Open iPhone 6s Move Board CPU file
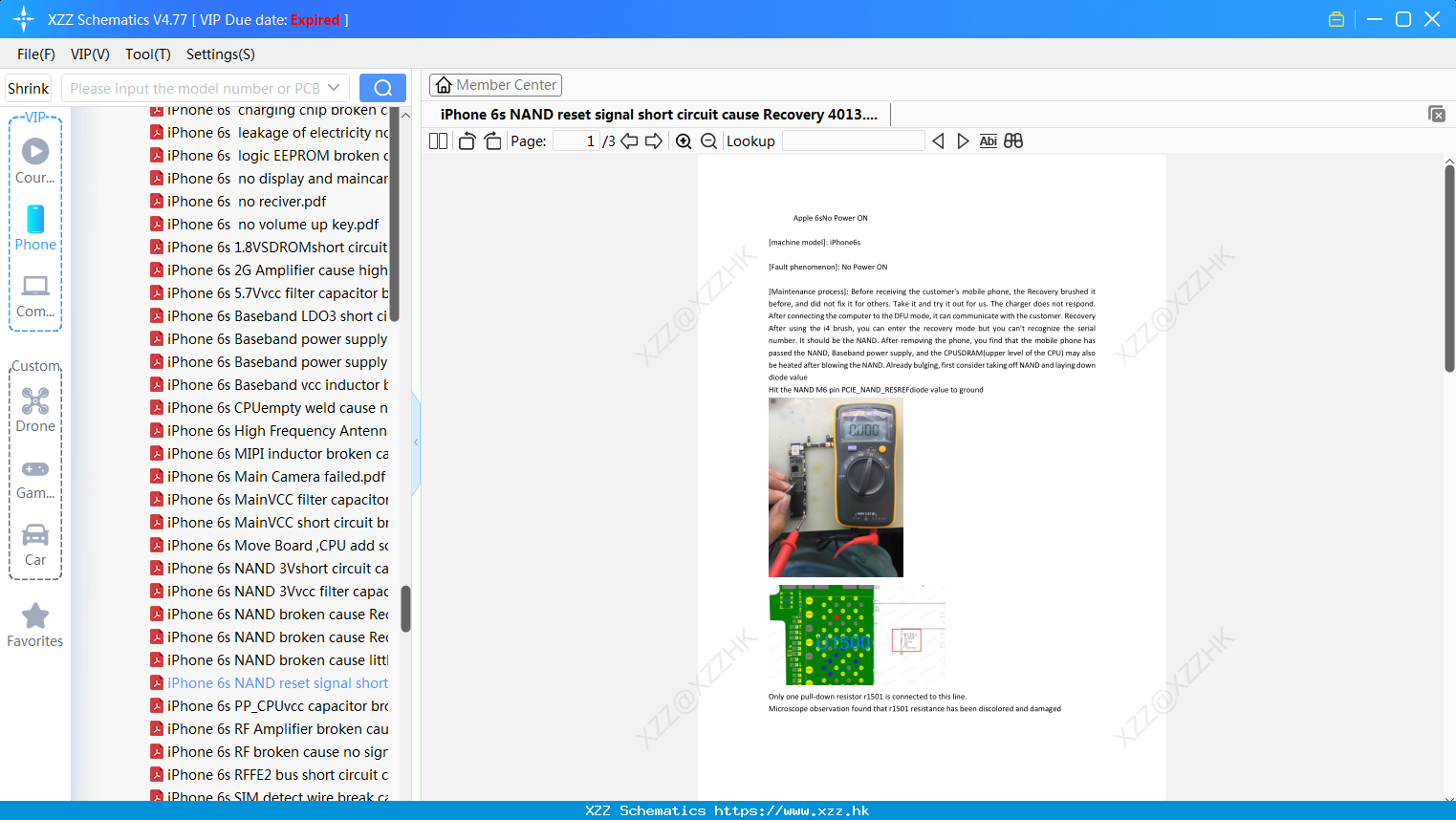1456x820 pixels. click(x=269, y=546)
